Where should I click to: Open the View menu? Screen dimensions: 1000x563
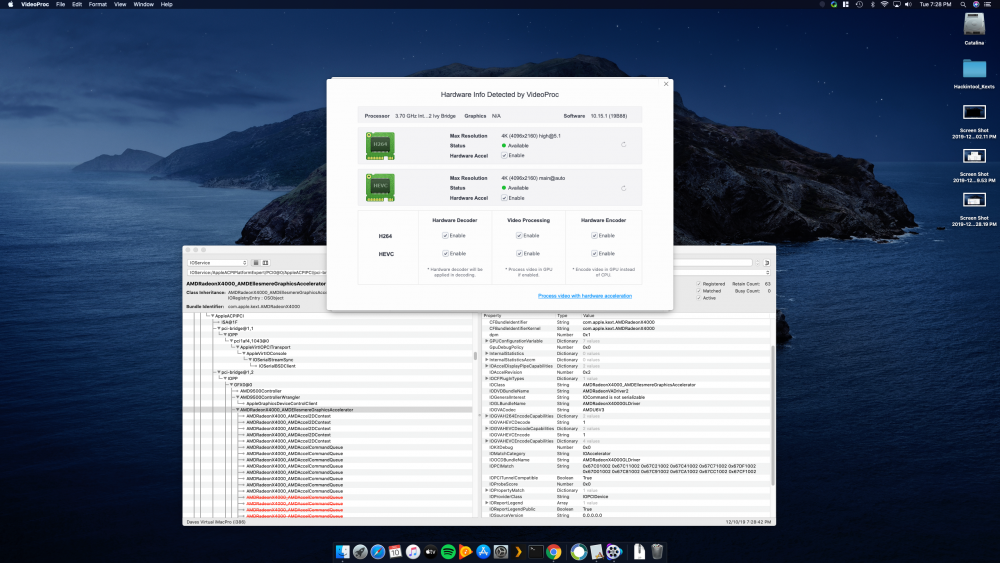120,4
